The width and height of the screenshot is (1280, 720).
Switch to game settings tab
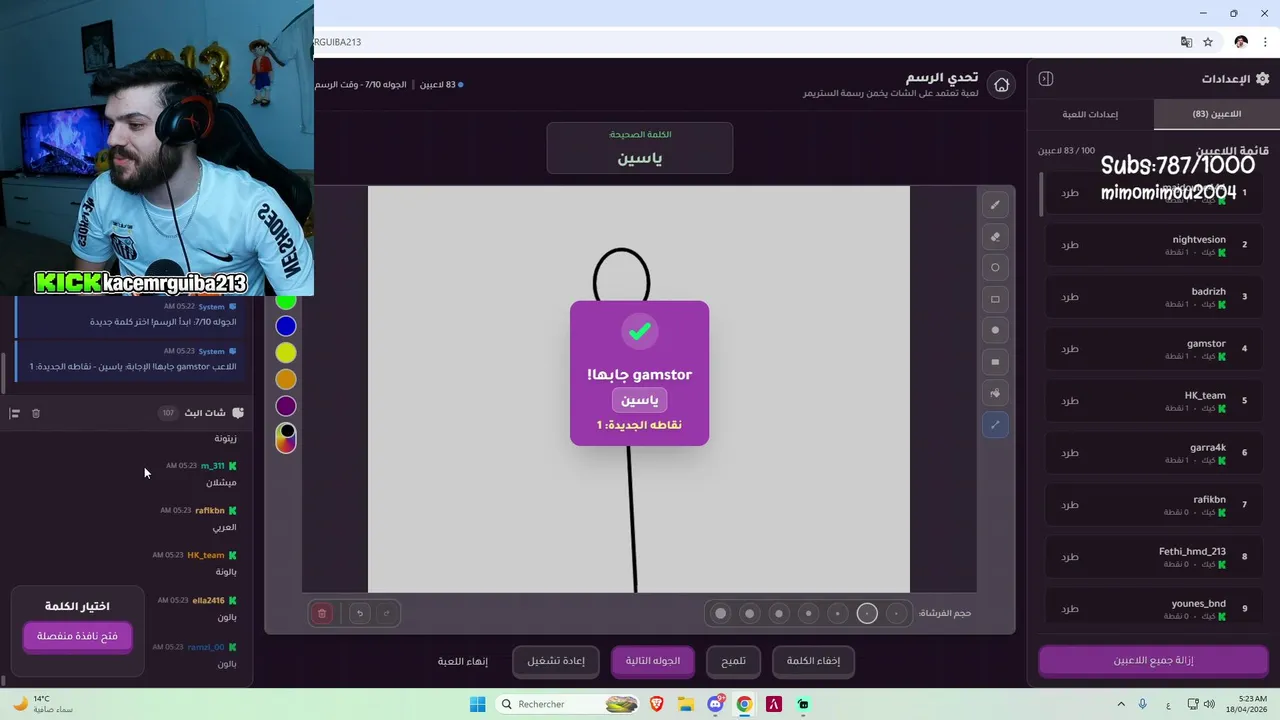point(1090,114)
